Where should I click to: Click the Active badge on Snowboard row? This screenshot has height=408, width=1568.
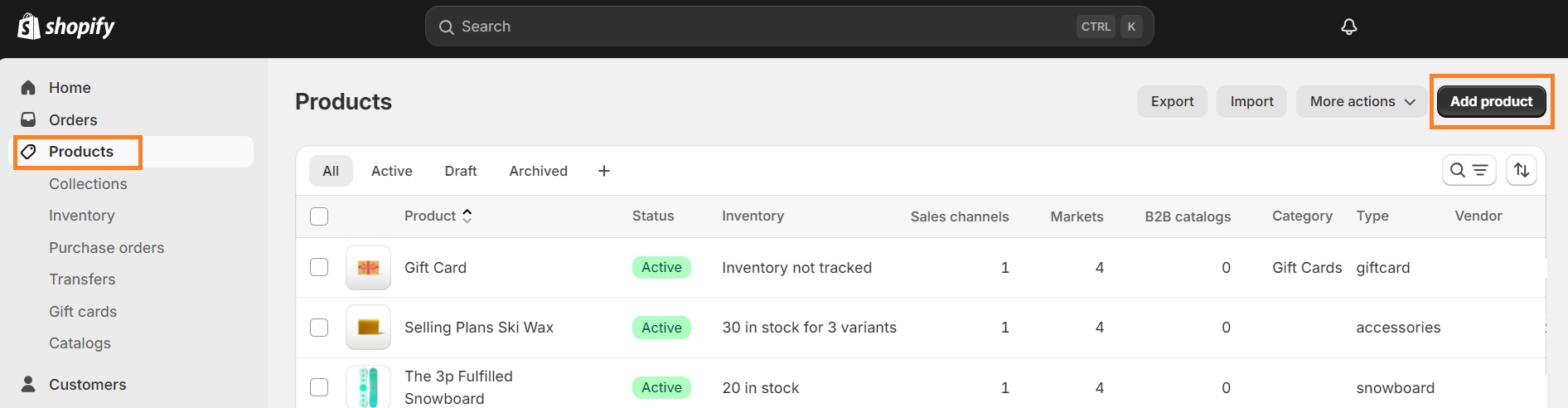click(x=661, y=386)
